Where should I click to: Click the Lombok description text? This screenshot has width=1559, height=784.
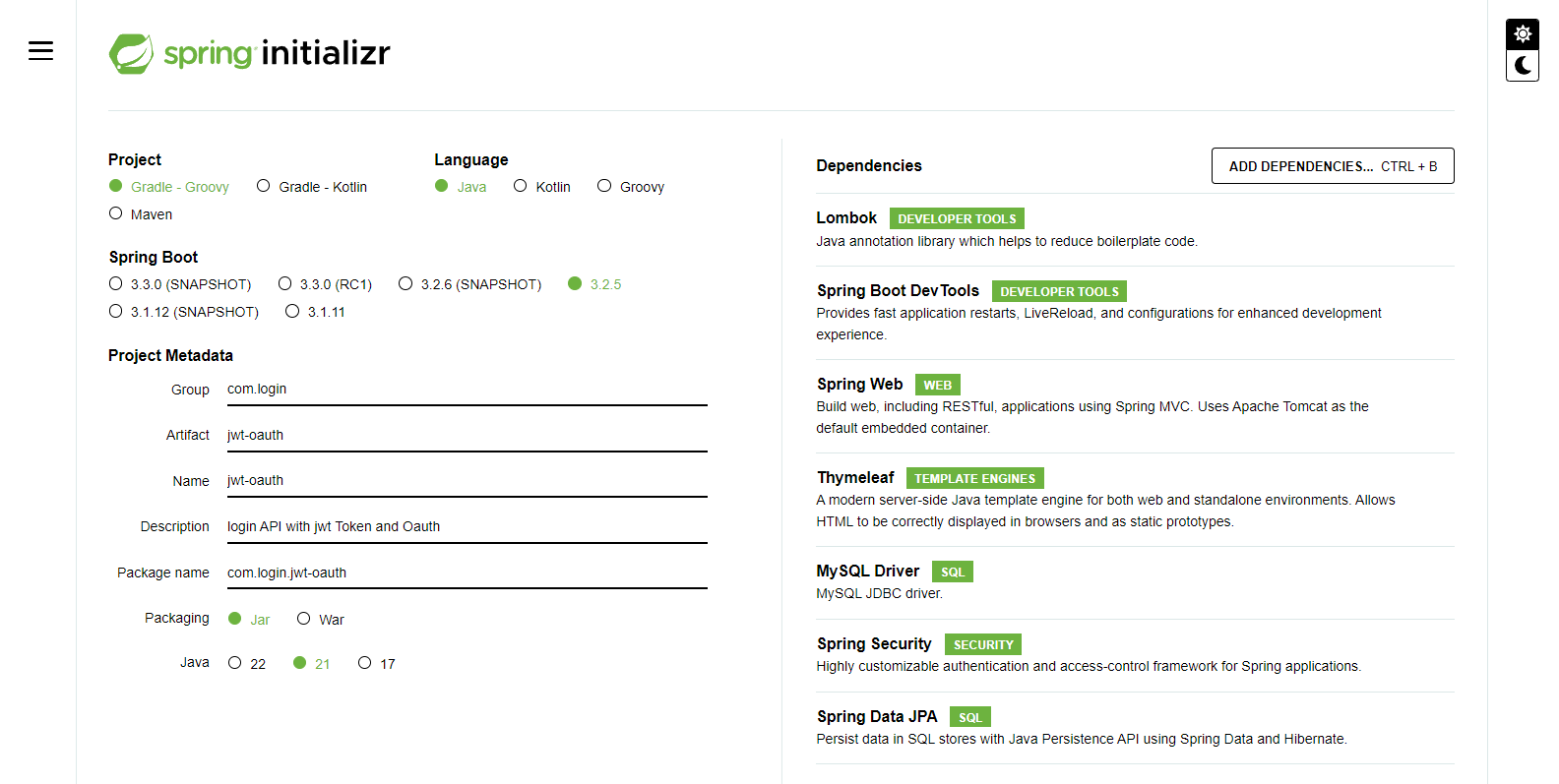1007,241
